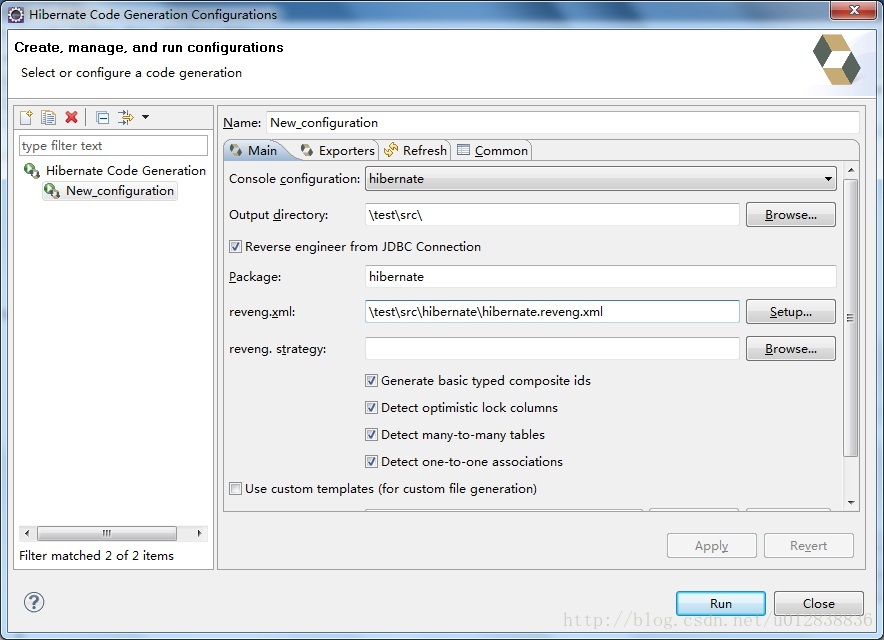
Task: Switch to the Exporters tab
Action: (338, 151)
